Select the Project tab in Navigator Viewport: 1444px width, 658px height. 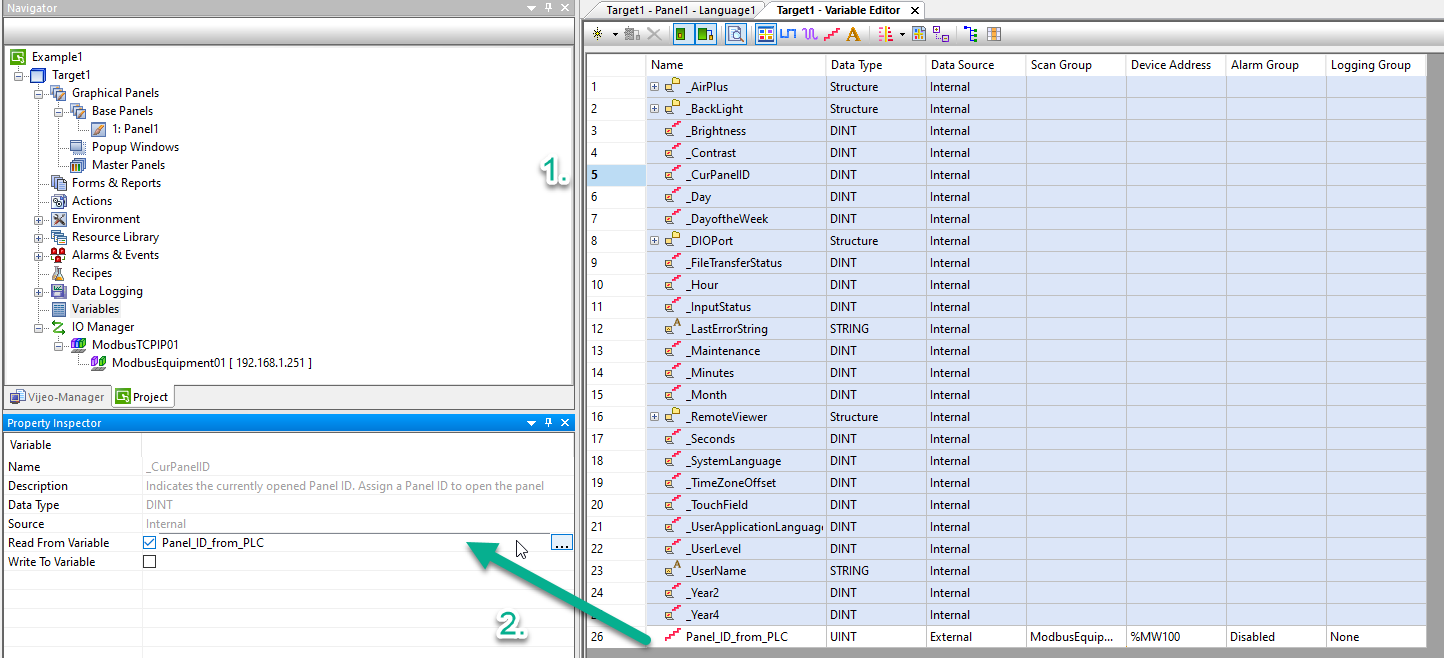pyautogui.click(x=142, y=397)
